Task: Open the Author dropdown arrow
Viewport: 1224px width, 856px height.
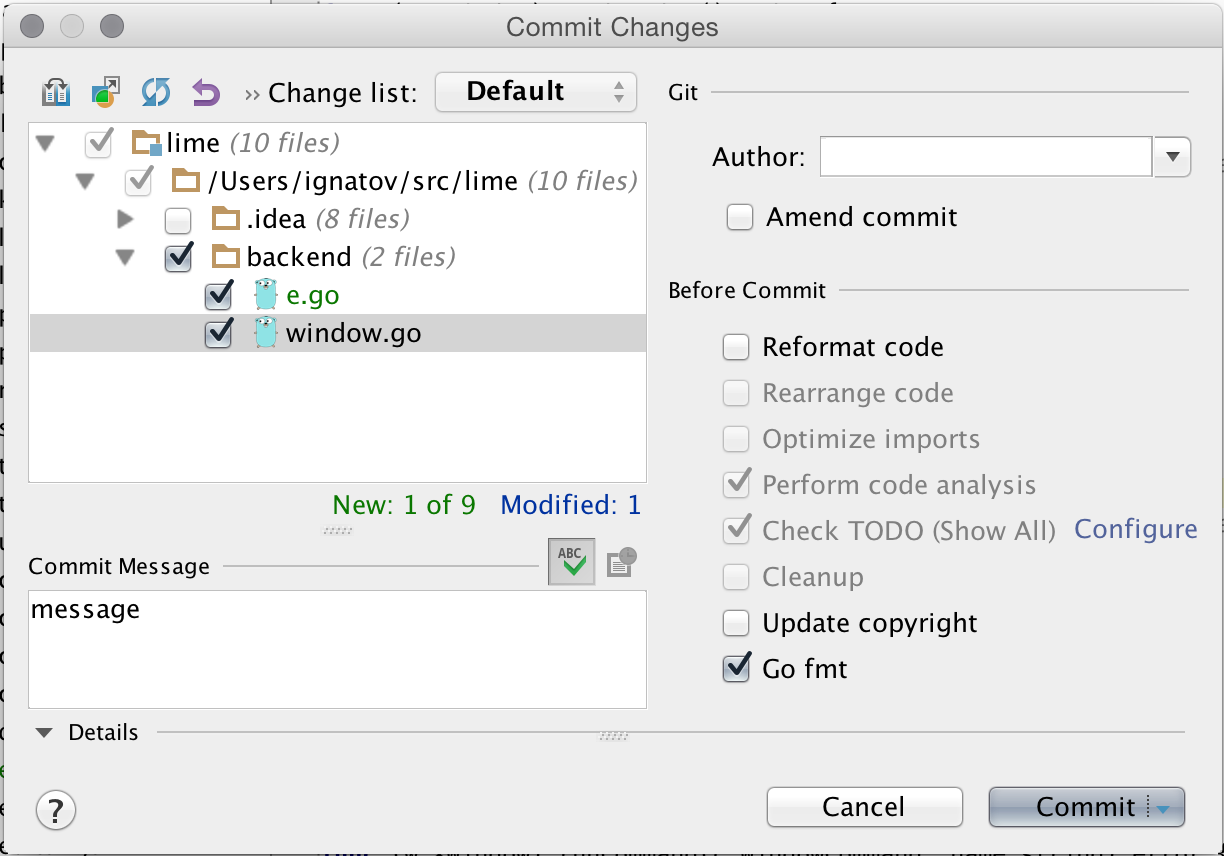Action: (1171, 157)
